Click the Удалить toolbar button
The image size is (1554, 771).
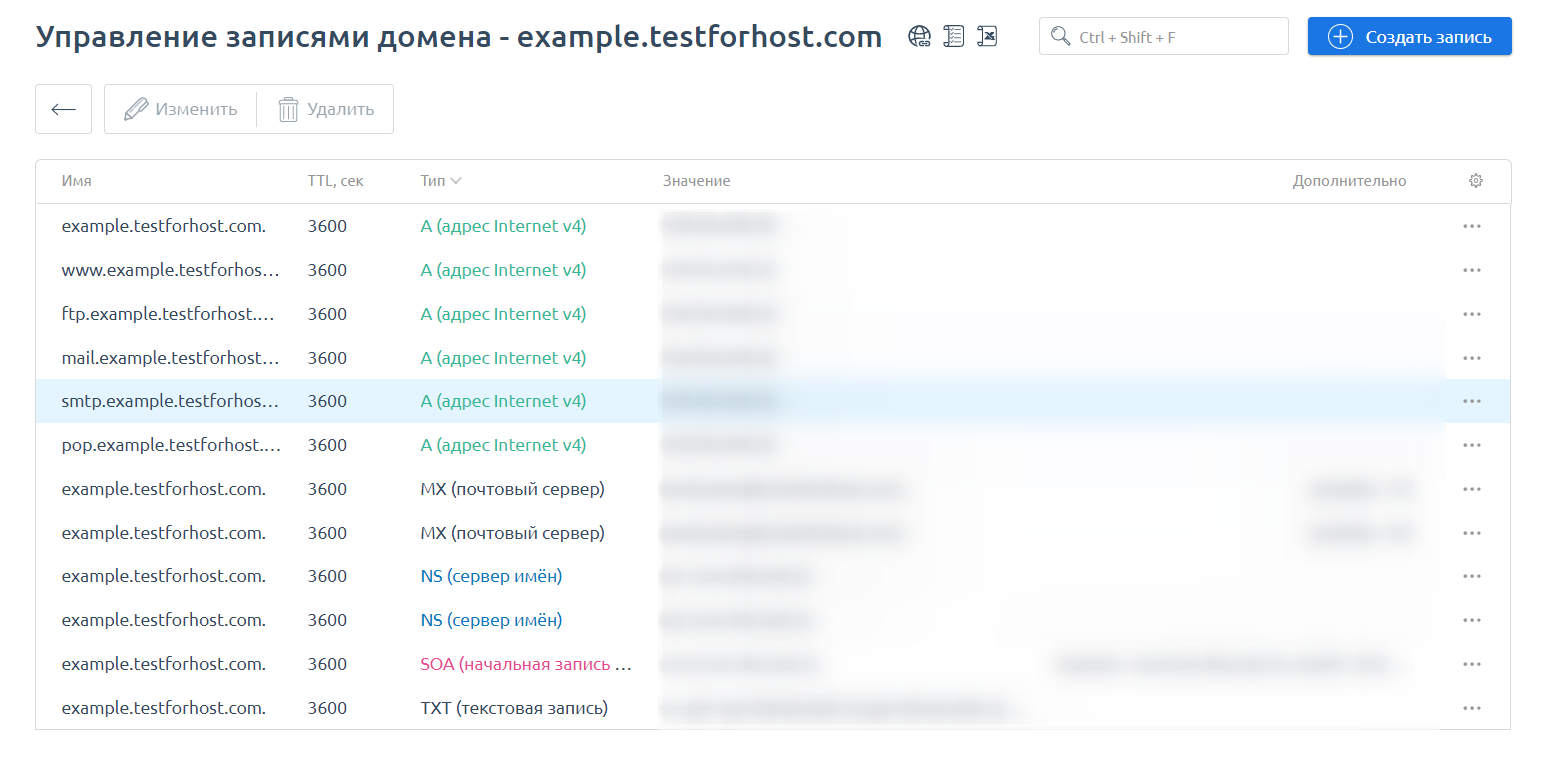(x=326, y=109)
